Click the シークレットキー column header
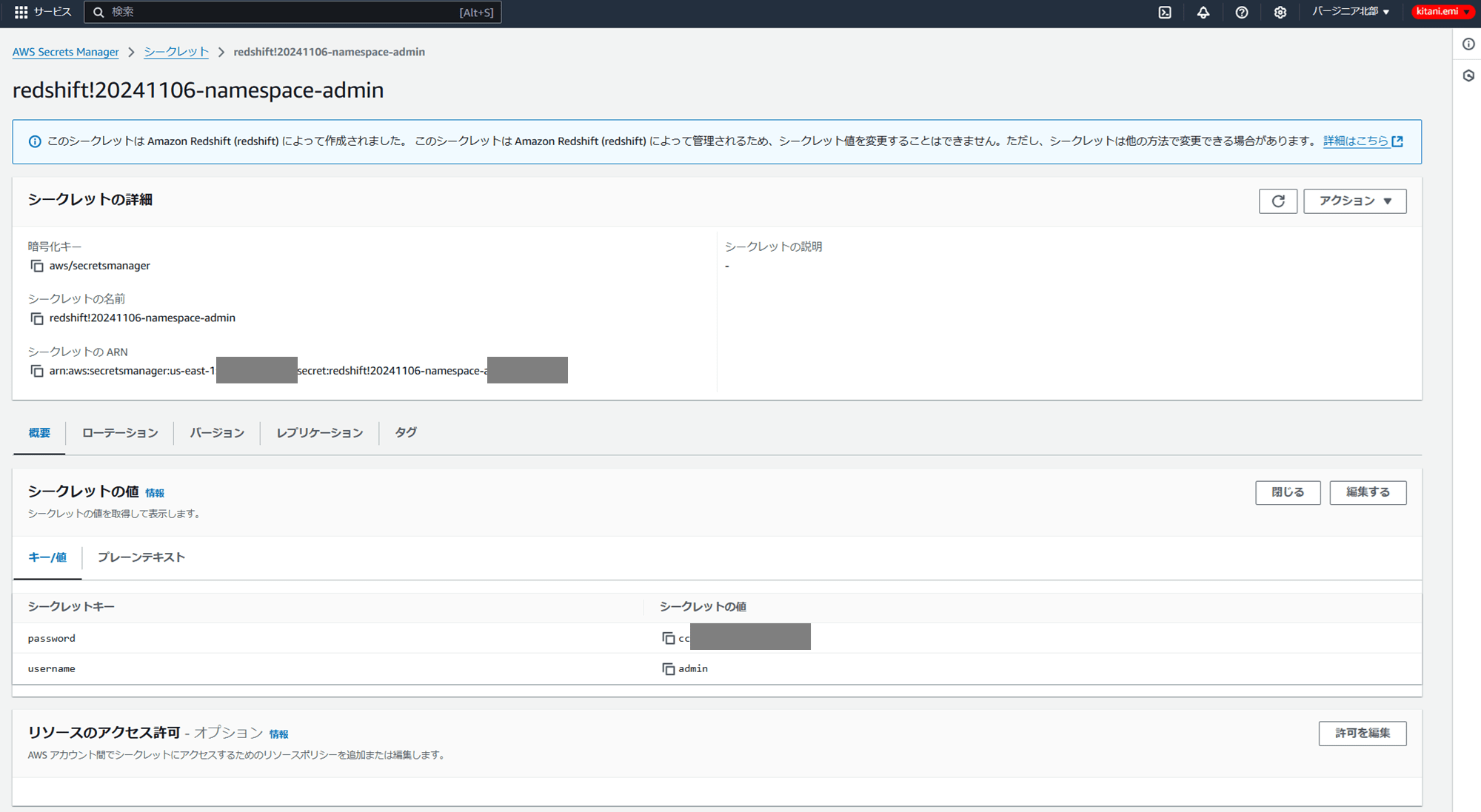This screenshot has width=1481, height=812. [71, 607]
